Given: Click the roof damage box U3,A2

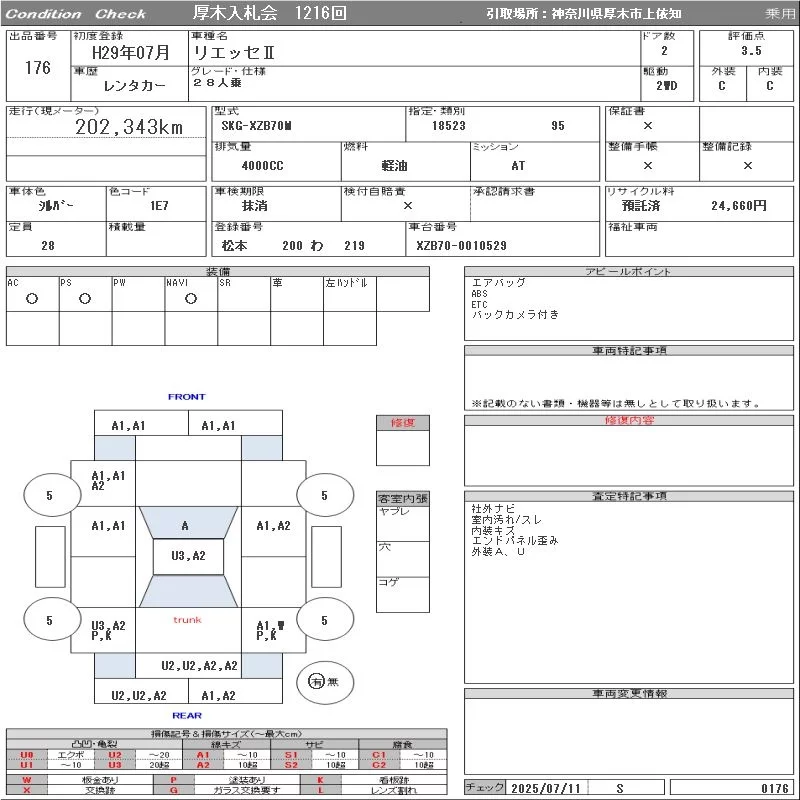Looking at the screenshot, I should coord(188,556).
